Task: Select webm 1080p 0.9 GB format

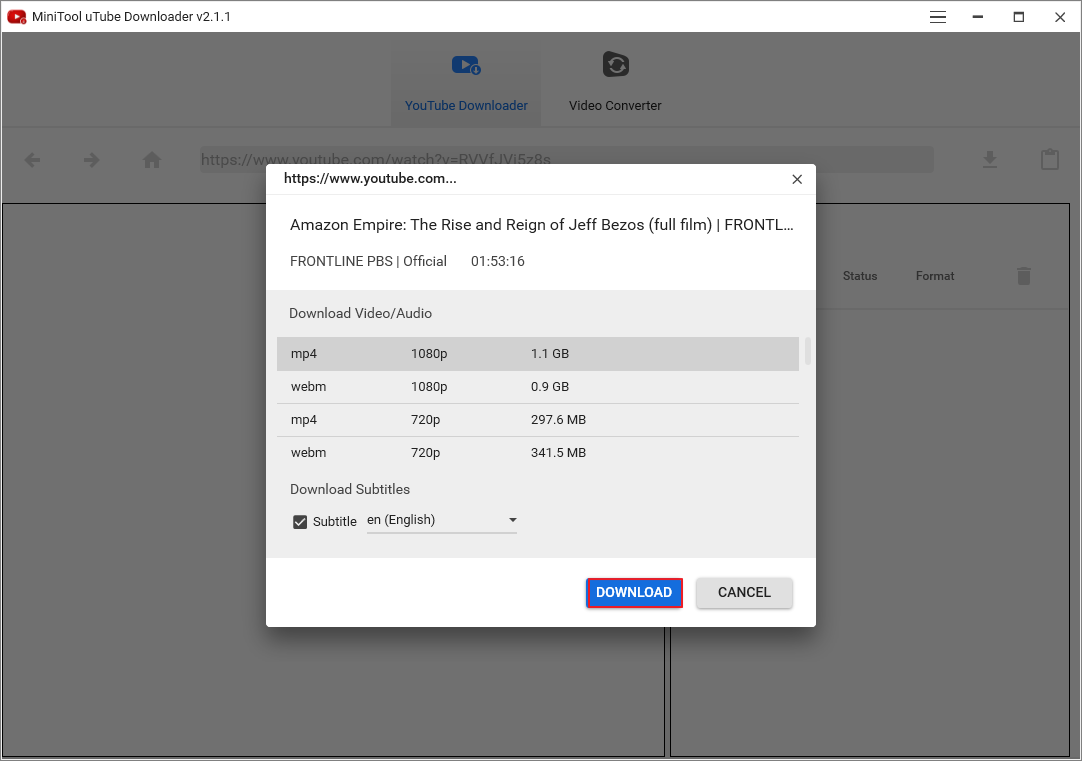Action: (x=538, y=387)
